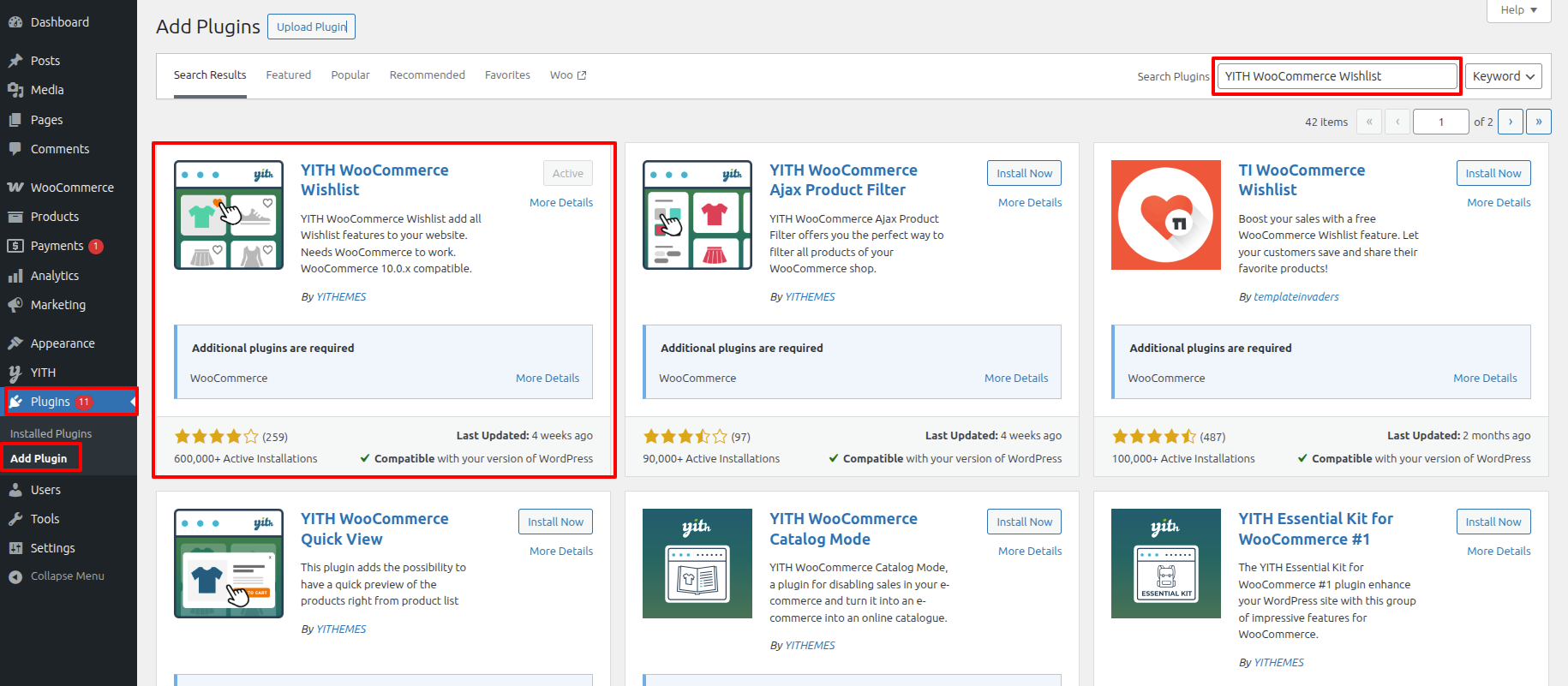Viewport: 1568px width, 686px height.
Task: Click the Marketing megaphone icon
Action: [x=15, y=305]
